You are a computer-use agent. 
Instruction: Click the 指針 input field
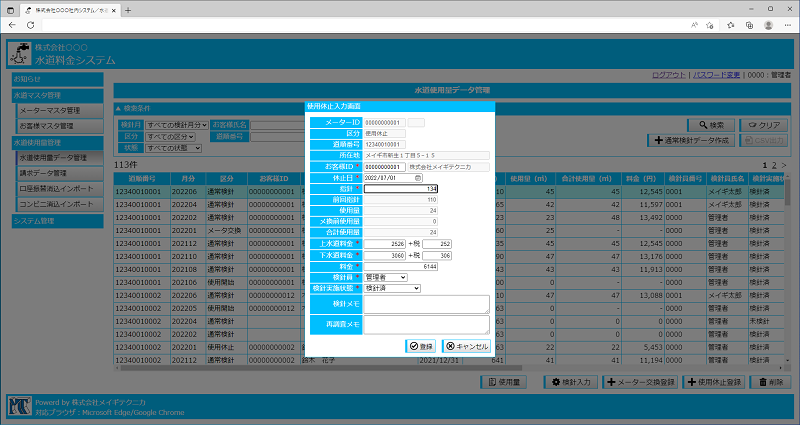coord(401,188)
